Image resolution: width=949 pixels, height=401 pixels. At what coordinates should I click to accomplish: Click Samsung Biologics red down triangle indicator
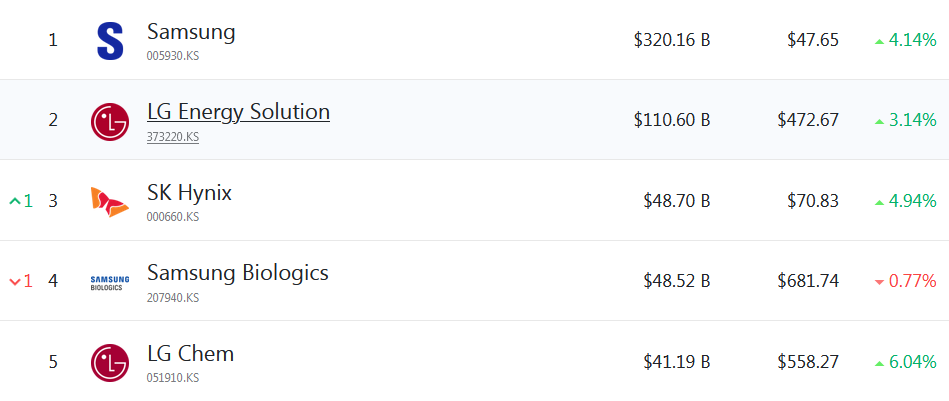pyautogui.click(x=879, y=282)
